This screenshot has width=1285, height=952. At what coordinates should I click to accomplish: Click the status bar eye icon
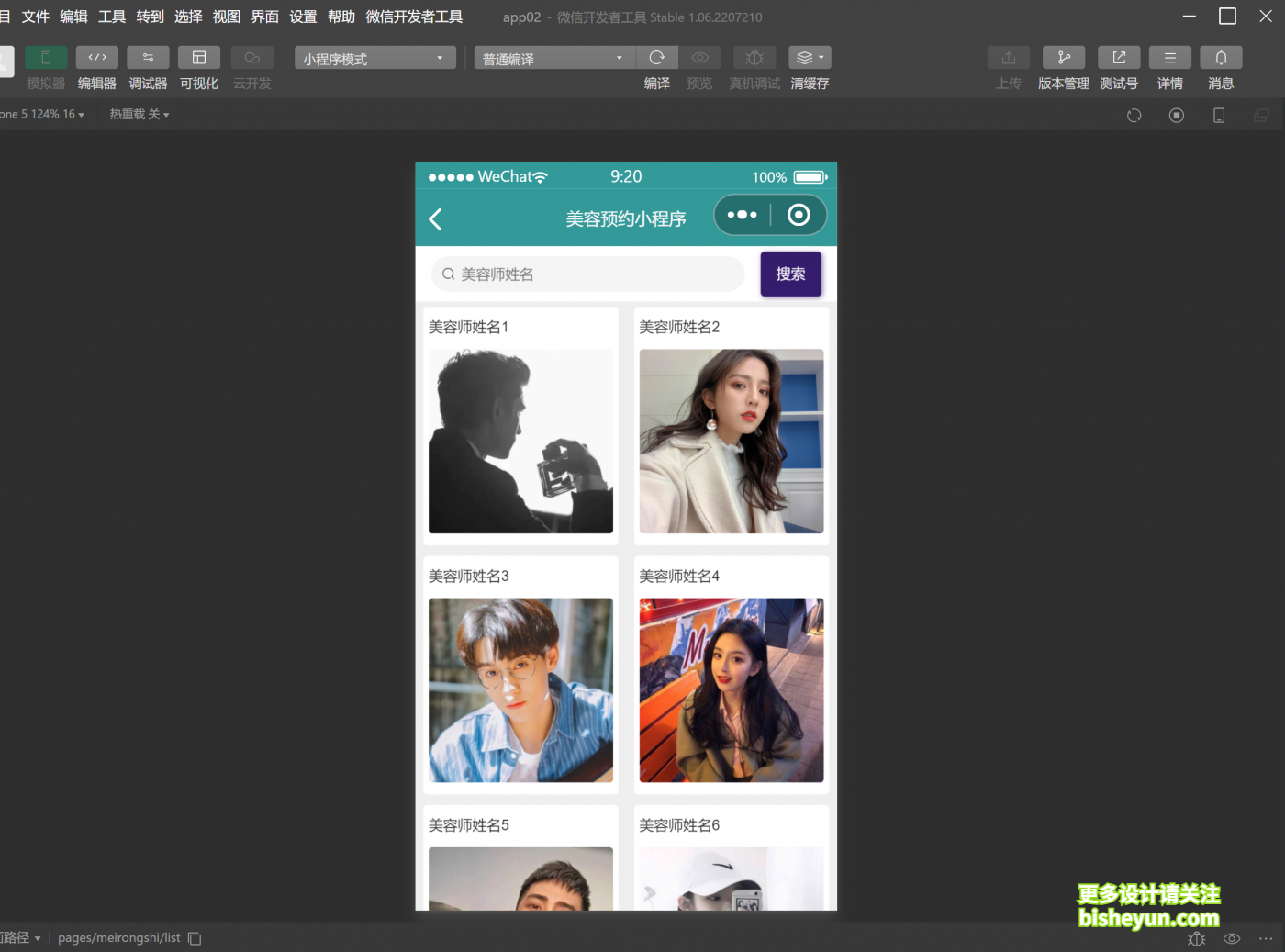(x=1232, y=939)
